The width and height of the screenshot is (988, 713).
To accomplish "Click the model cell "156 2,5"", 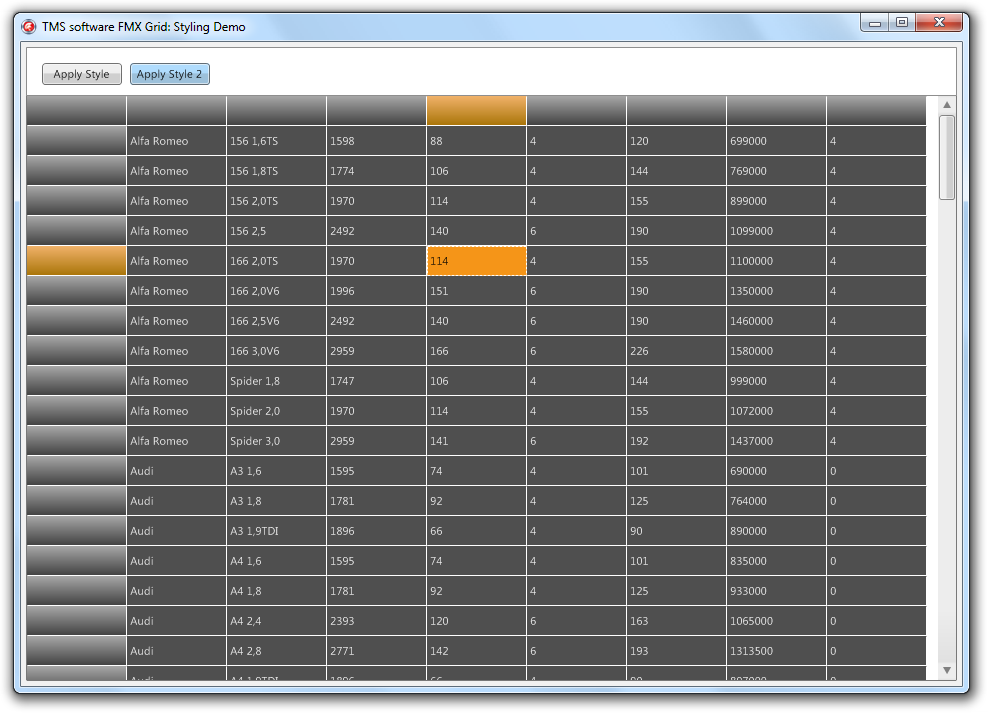I will coord(276,231).
